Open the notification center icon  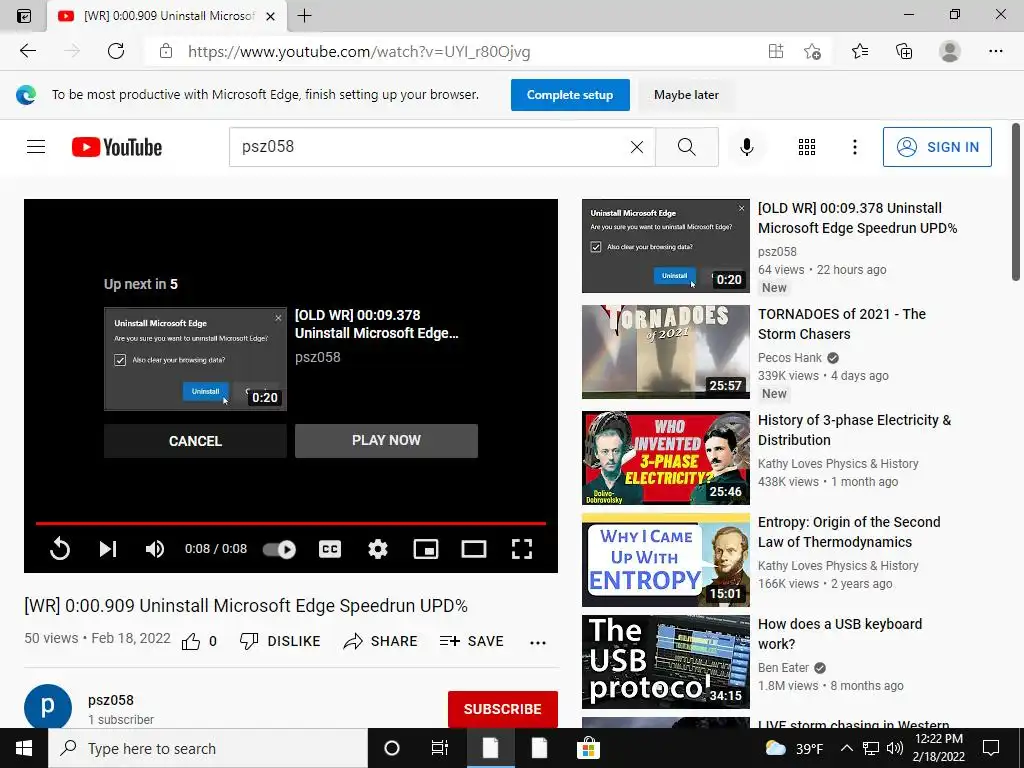(x=991, y=748)
